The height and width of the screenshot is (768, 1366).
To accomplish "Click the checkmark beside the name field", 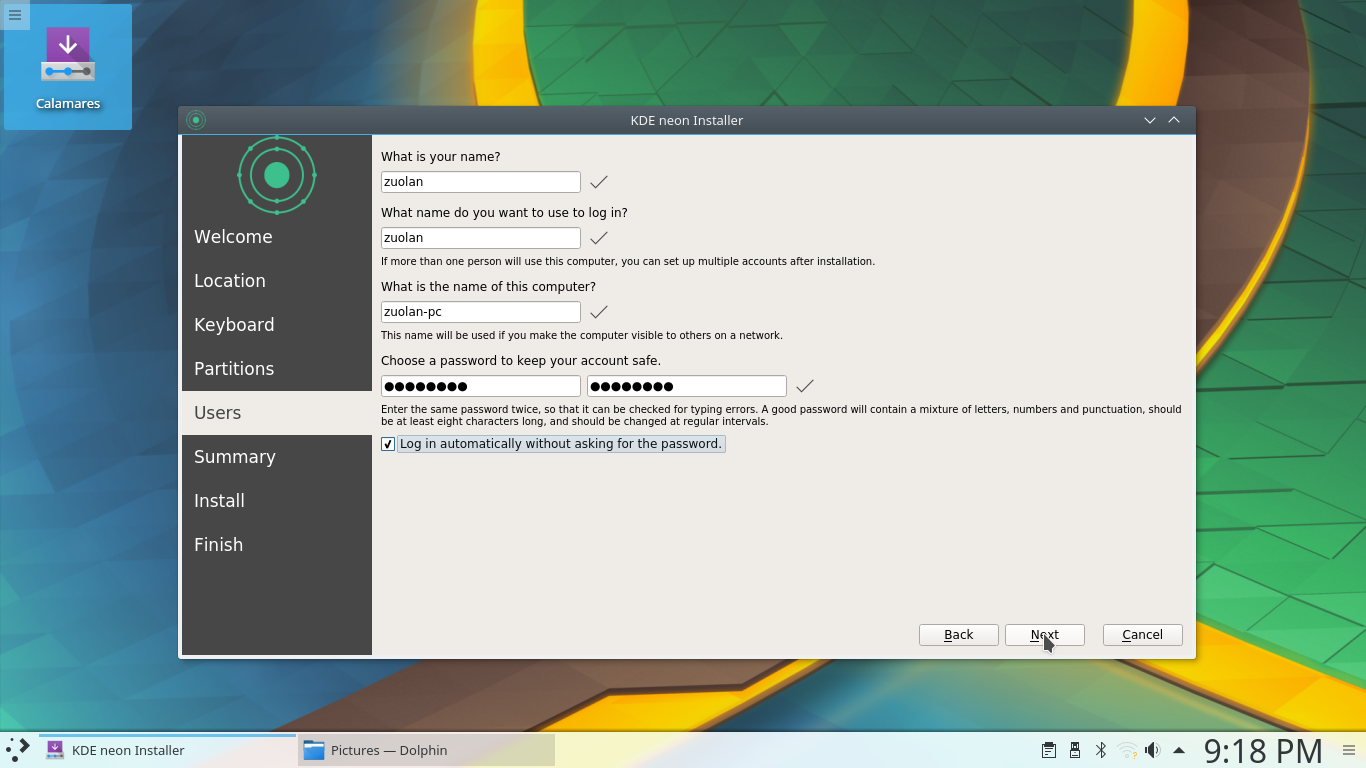I will (599, 182).
